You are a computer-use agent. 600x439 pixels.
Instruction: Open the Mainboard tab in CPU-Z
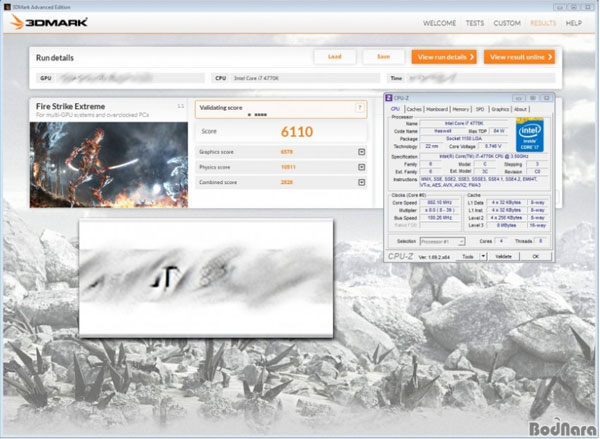click(x=437, y=109)
